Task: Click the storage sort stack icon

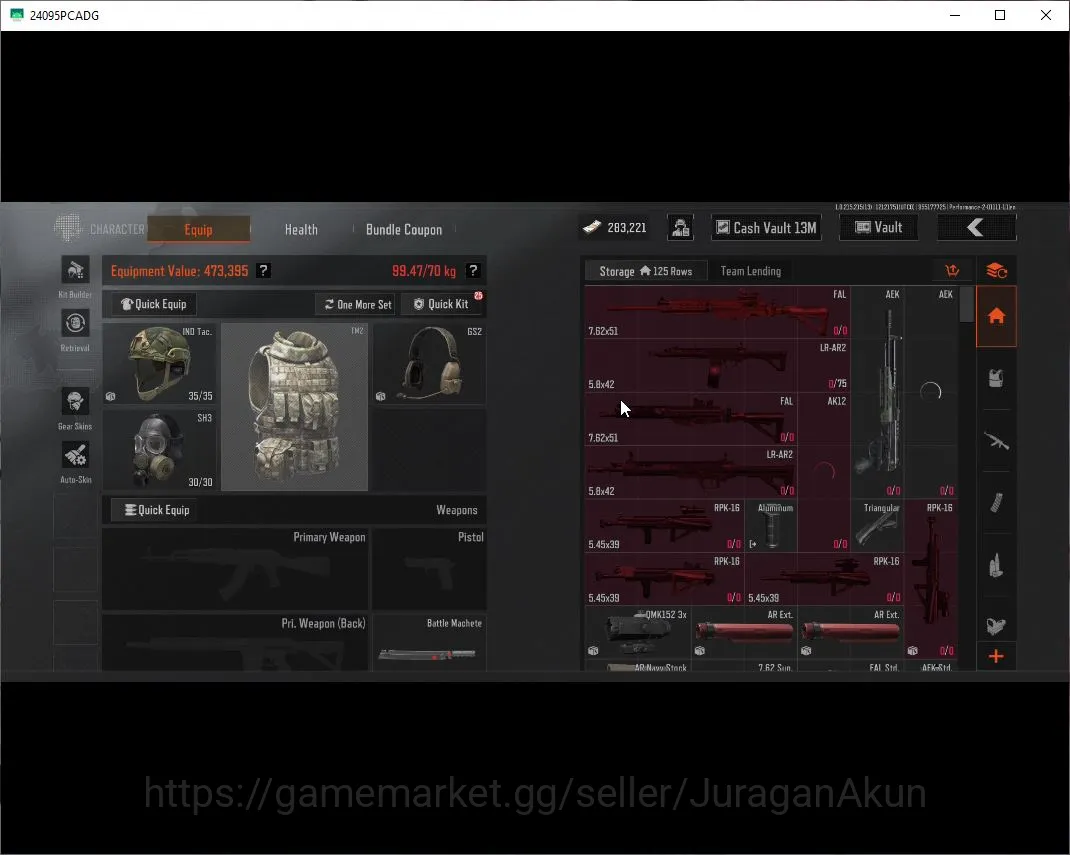Action: 996,271
